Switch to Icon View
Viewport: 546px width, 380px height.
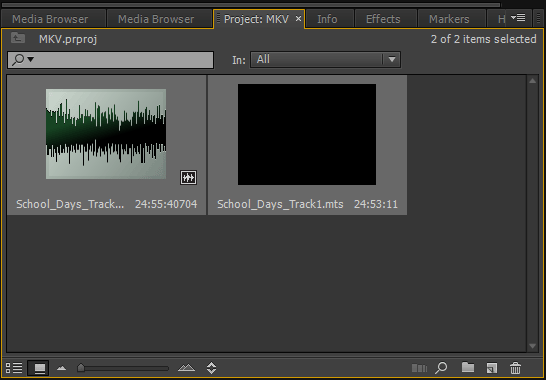39,368
